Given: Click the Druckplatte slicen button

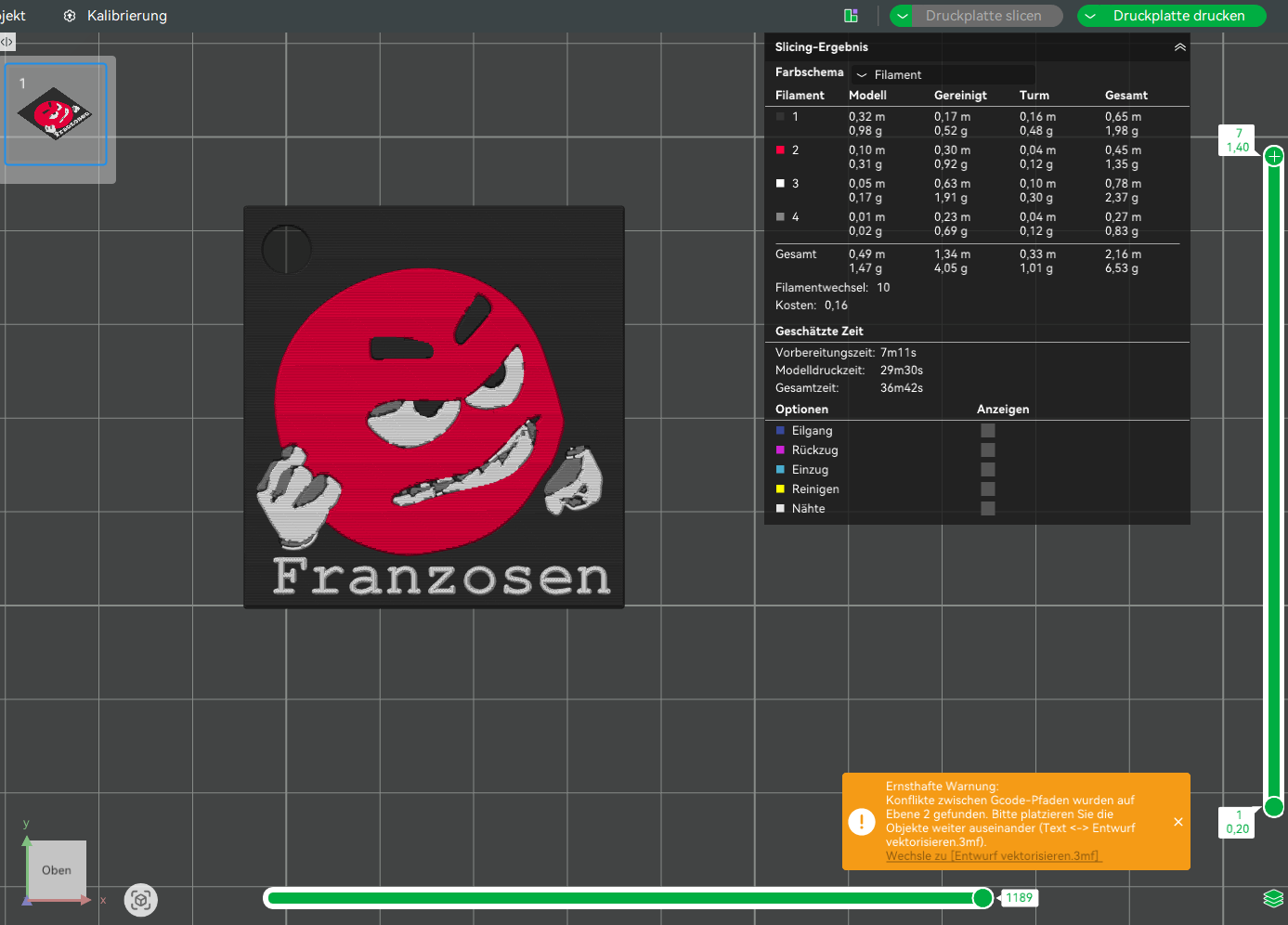Looking at the screenshot, I should pos(983,16).
